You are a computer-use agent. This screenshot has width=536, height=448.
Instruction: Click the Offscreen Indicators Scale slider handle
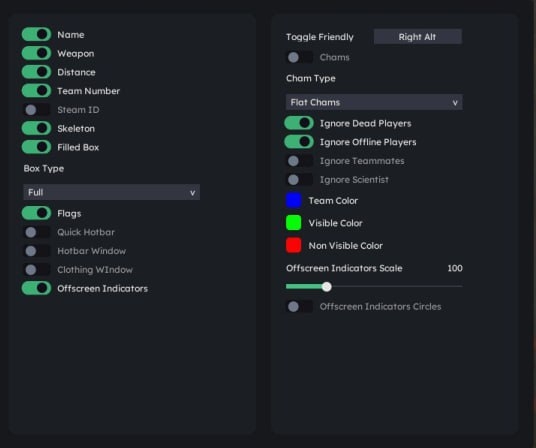[x=327, y=287]
